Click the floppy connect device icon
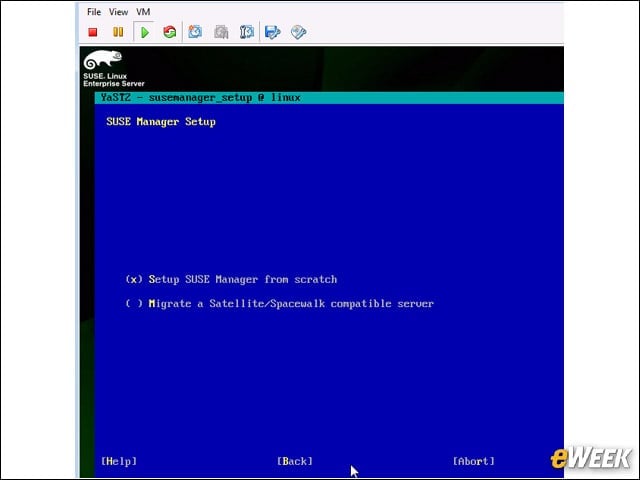640x480 pixels. click(x=273, y=32)
